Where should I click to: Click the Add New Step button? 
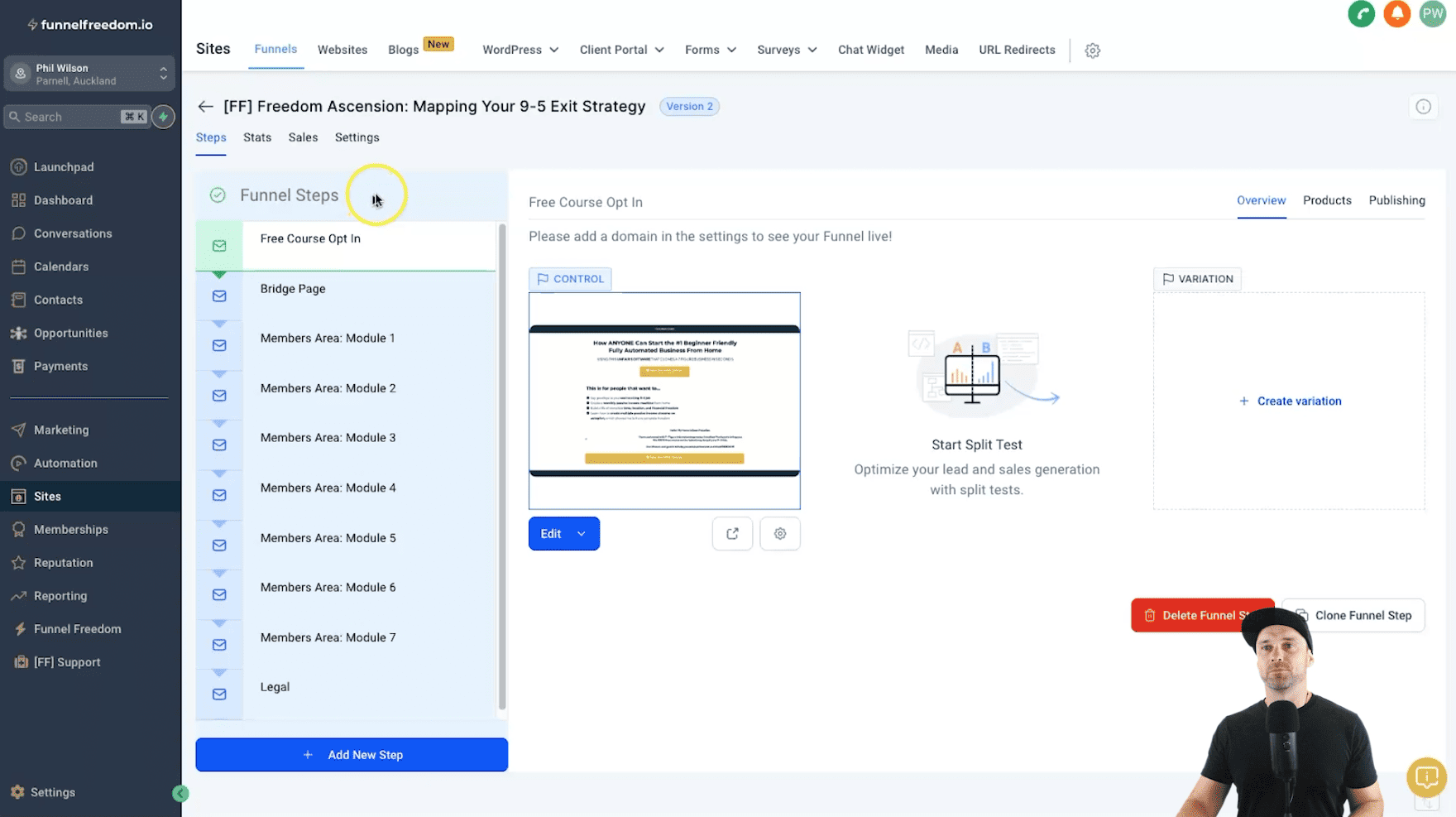pos(351,754)
